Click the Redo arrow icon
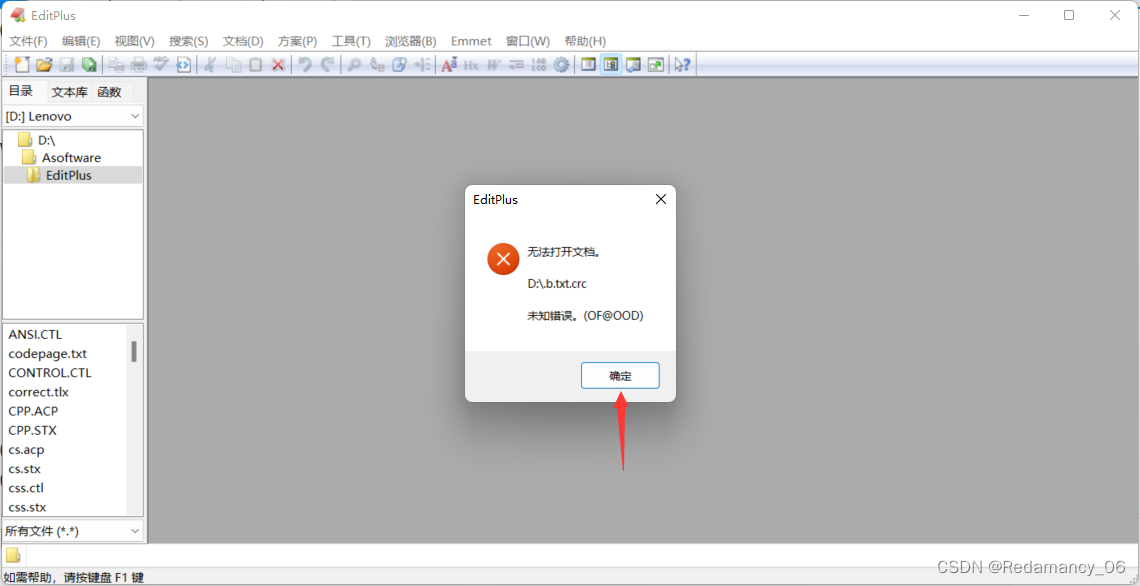The width and height of the screenshot is (1140, 586). tap(328, 65)
